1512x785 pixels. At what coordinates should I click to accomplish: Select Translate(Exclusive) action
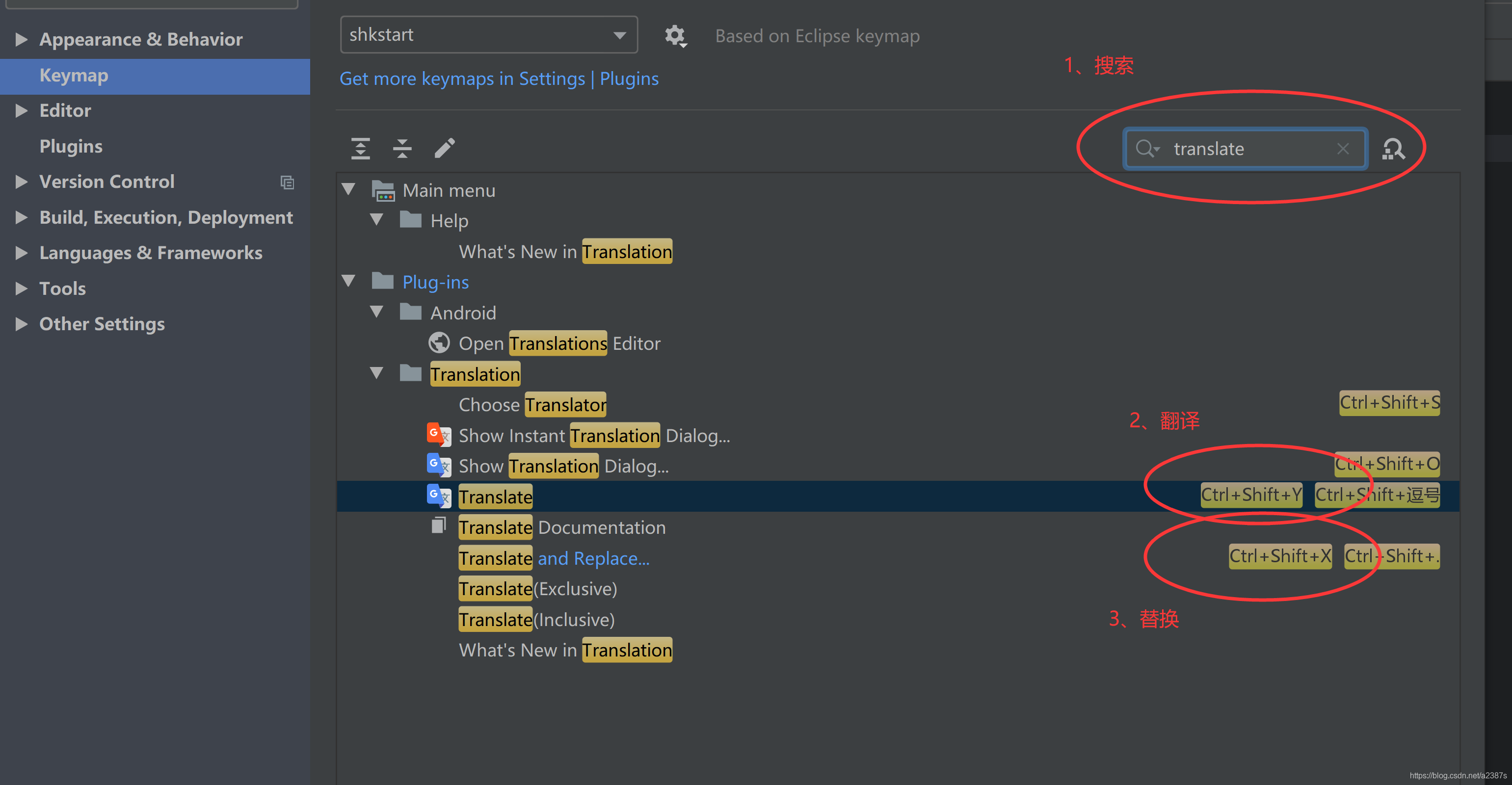pyautogui.click(x=538, y=588)
